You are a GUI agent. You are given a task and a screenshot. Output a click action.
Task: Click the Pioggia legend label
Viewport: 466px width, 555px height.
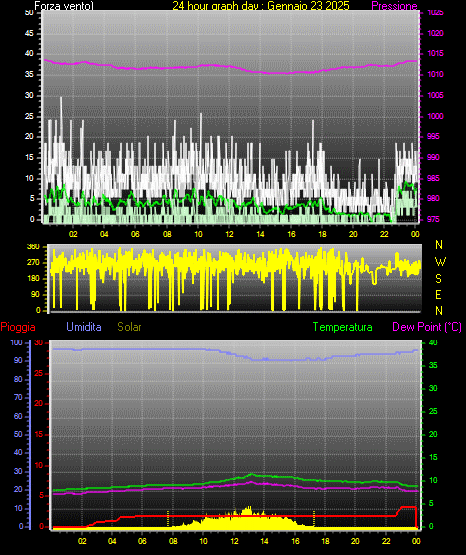click(18, 327)
